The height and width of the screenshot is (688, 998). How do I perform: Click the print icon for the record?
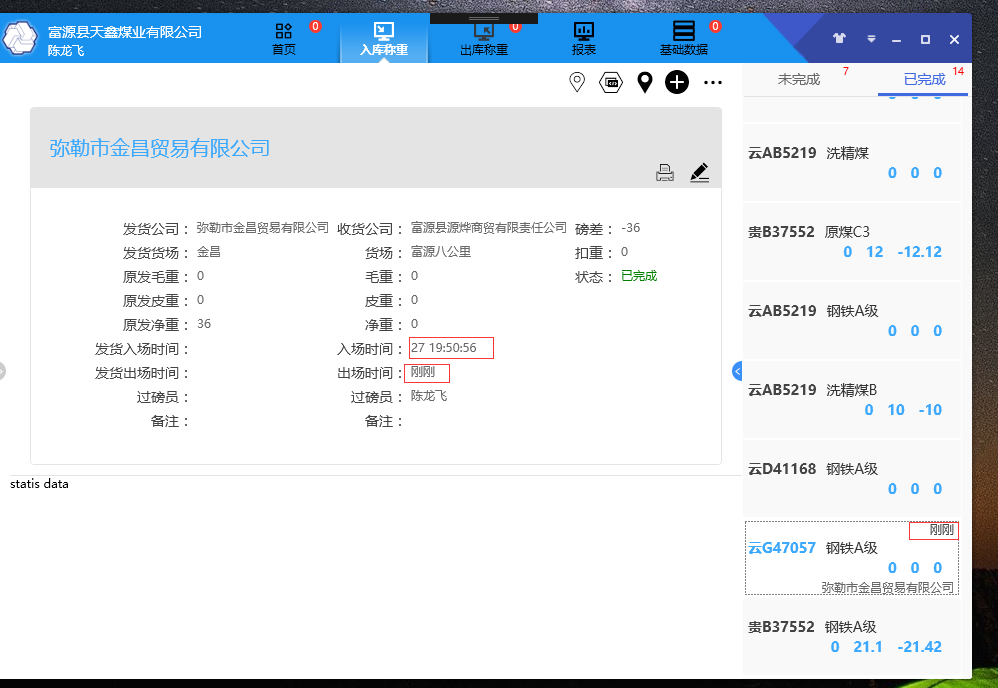[x=665, y=172]
